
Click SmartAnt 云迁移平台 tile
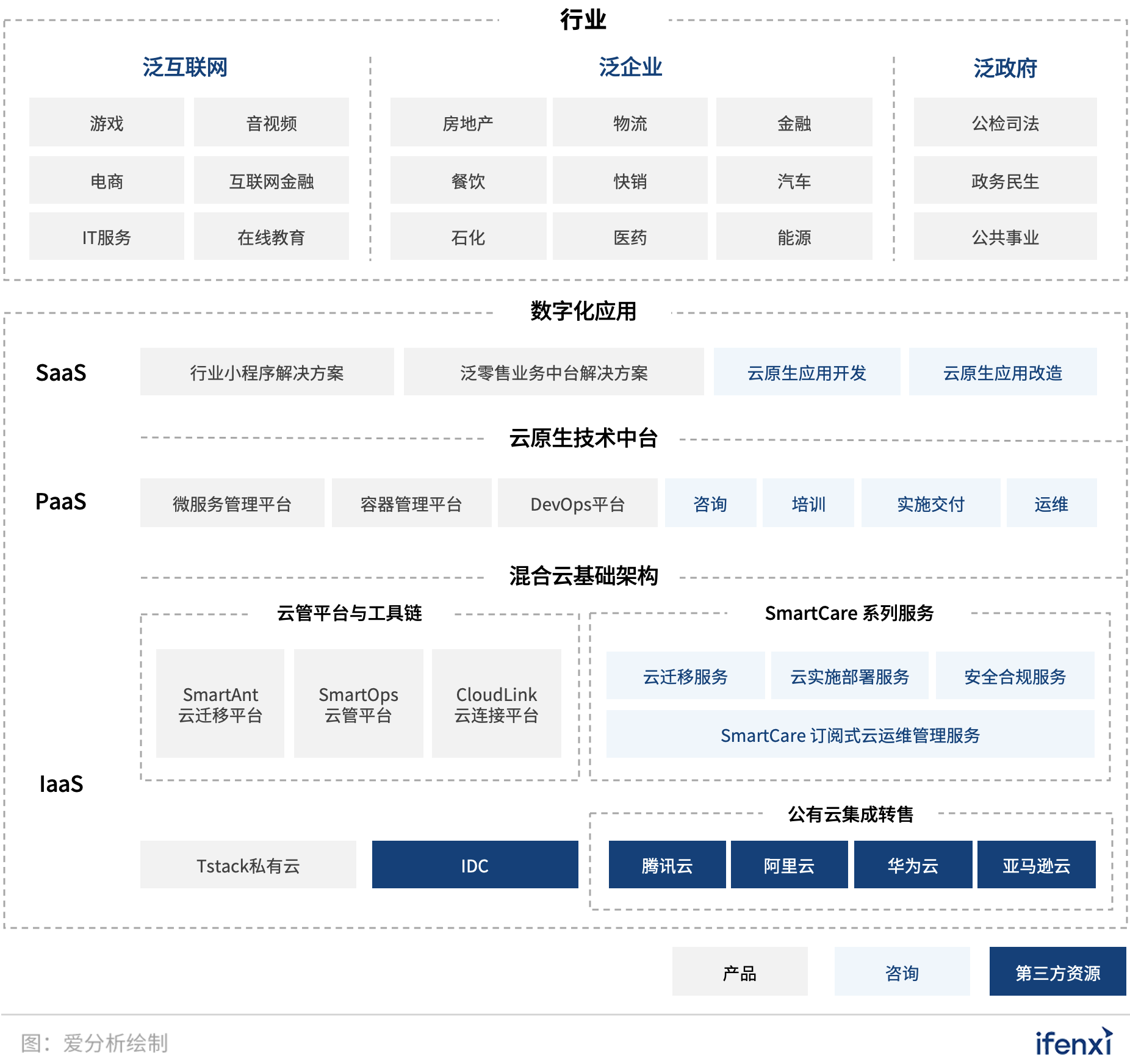220,703
